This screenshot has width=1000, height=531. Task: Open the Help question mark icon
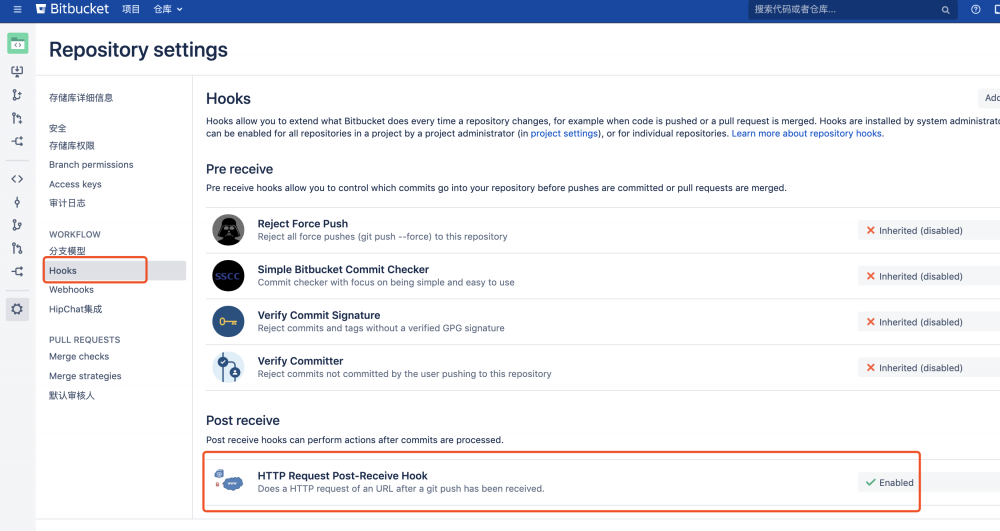(976, 9)
